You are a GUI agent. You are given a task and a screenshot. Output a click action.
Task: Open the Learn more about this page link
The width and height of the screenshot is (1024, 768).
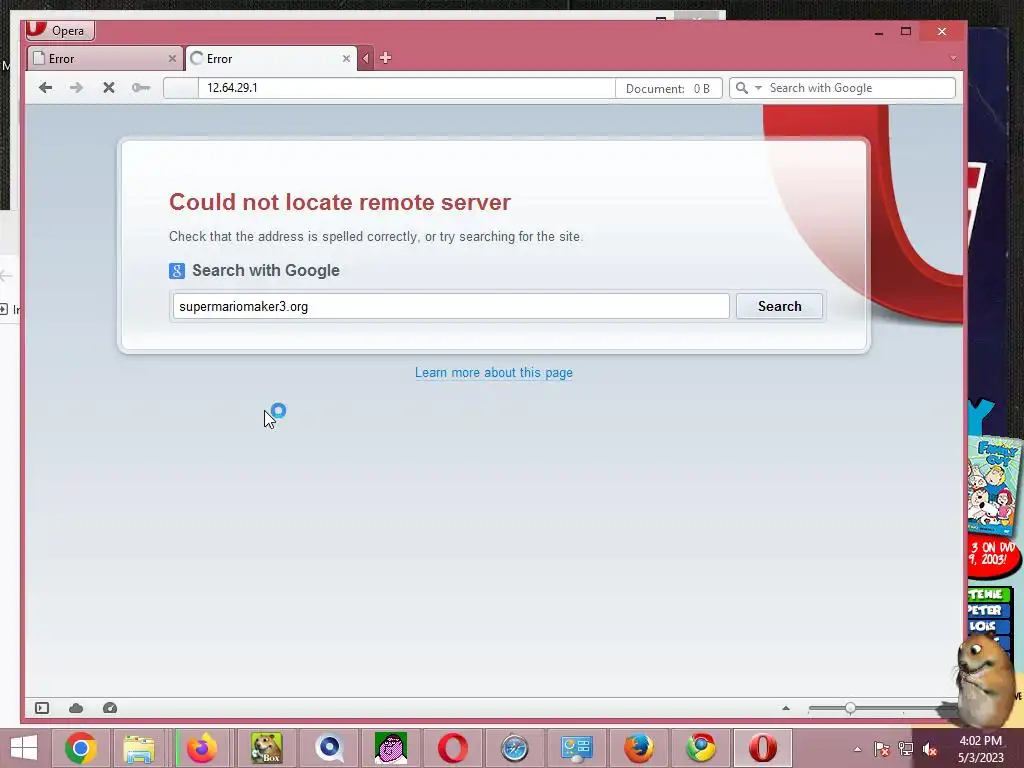494,373
